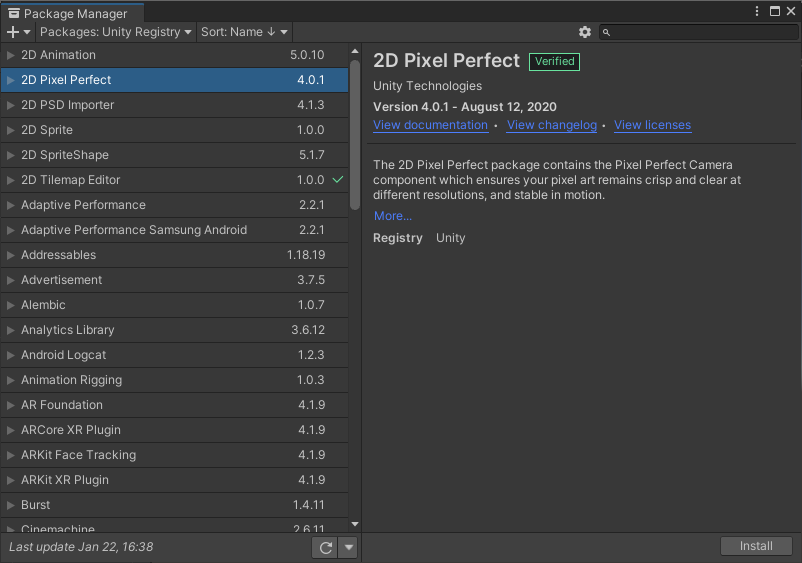This screenshot has width=802, height=563.
Task: Open the Packages: Unity Registry dropdown
Action: (115, 32)
